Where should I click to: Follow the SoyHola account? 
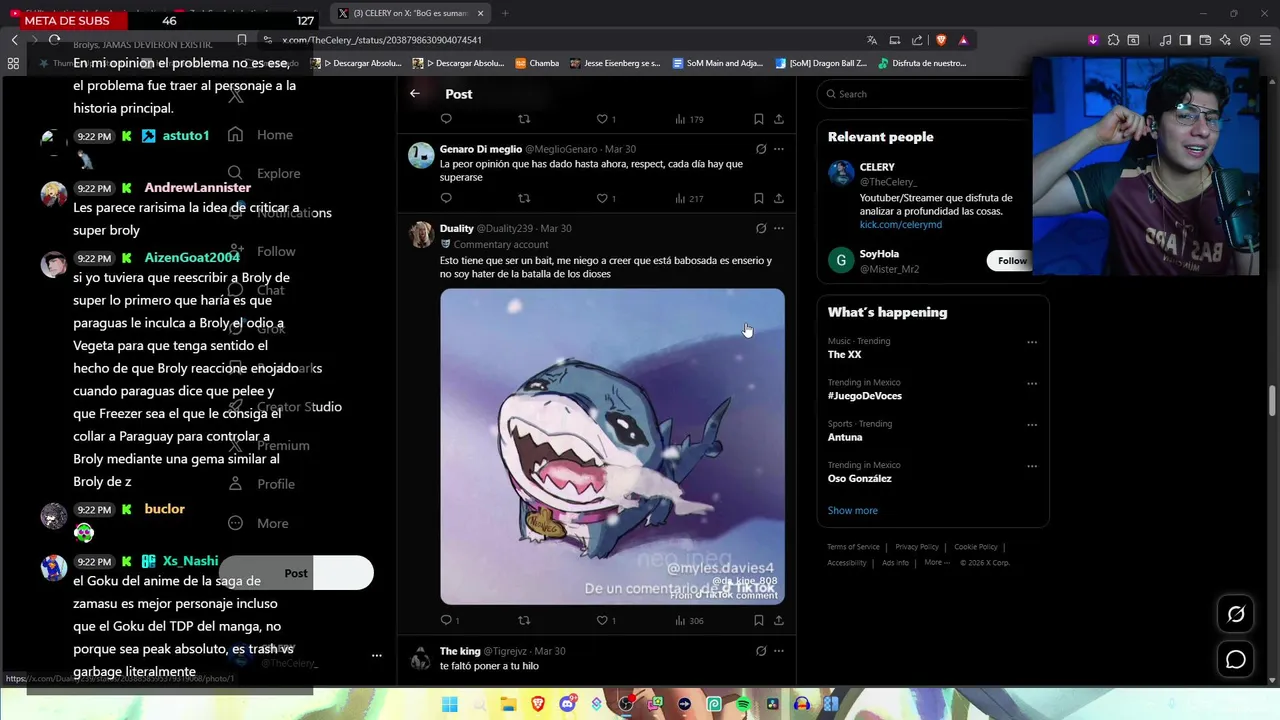(x=1012, y=261)
